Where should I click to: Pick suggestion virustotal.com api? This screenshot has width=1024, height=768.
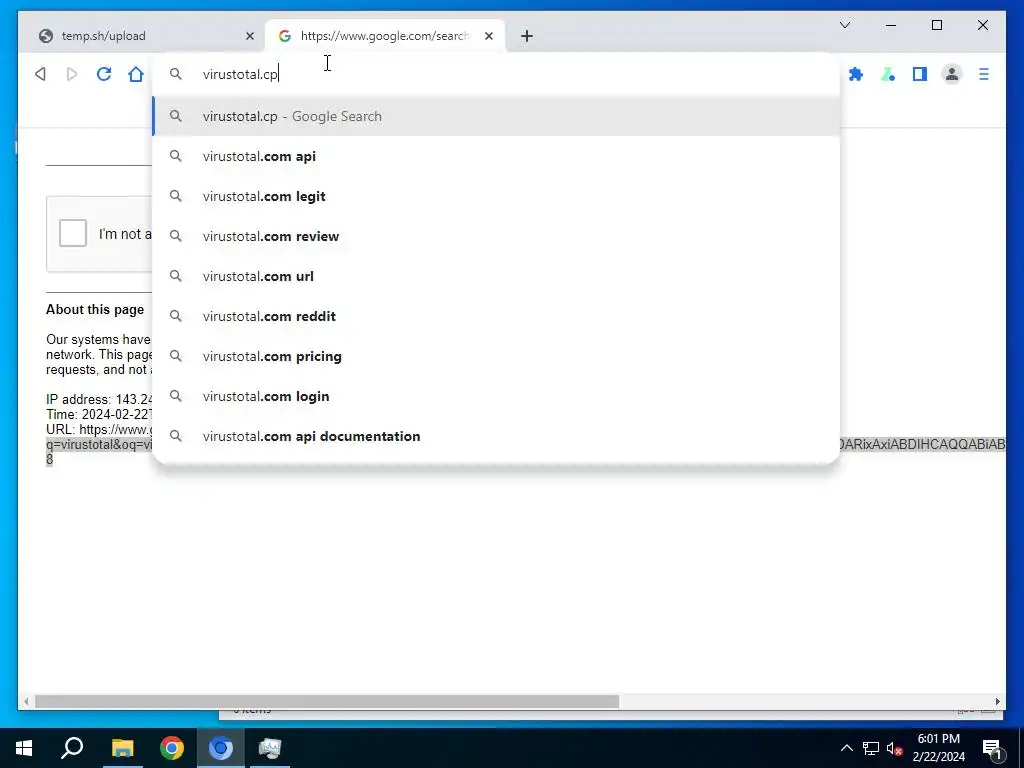(x=496, y=156)
